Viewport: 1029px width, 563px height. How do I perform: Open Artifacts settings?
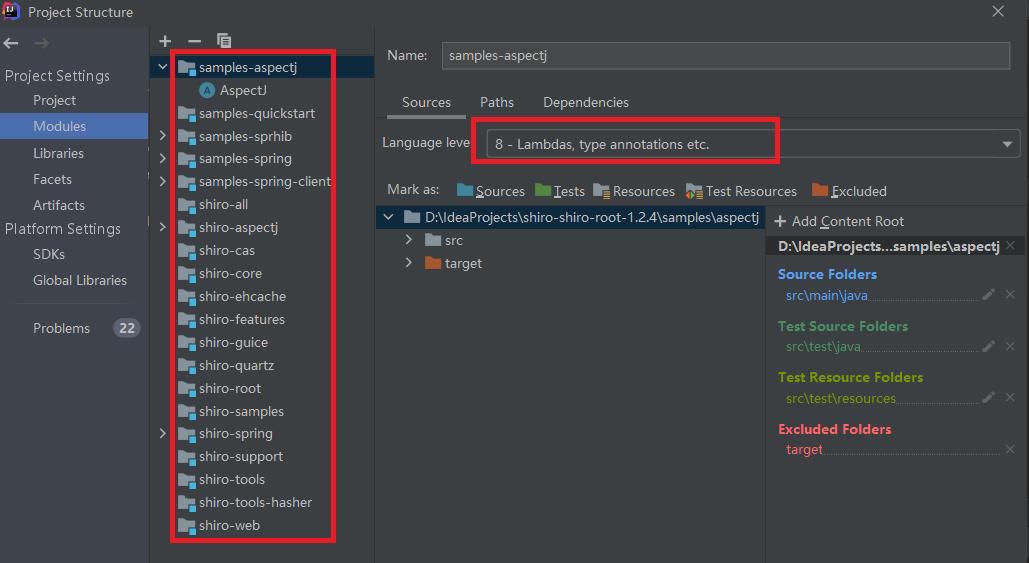pyautogui.click(x=59, y=205)
